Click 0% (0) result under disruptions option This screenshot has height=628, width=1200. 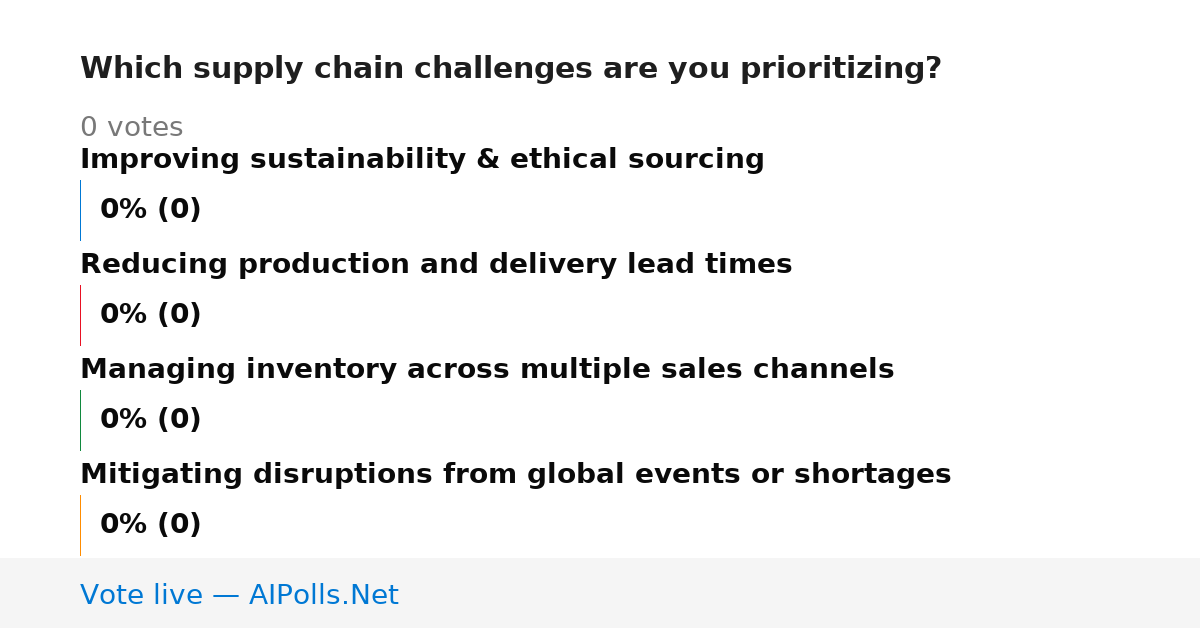tap(150, 525)
